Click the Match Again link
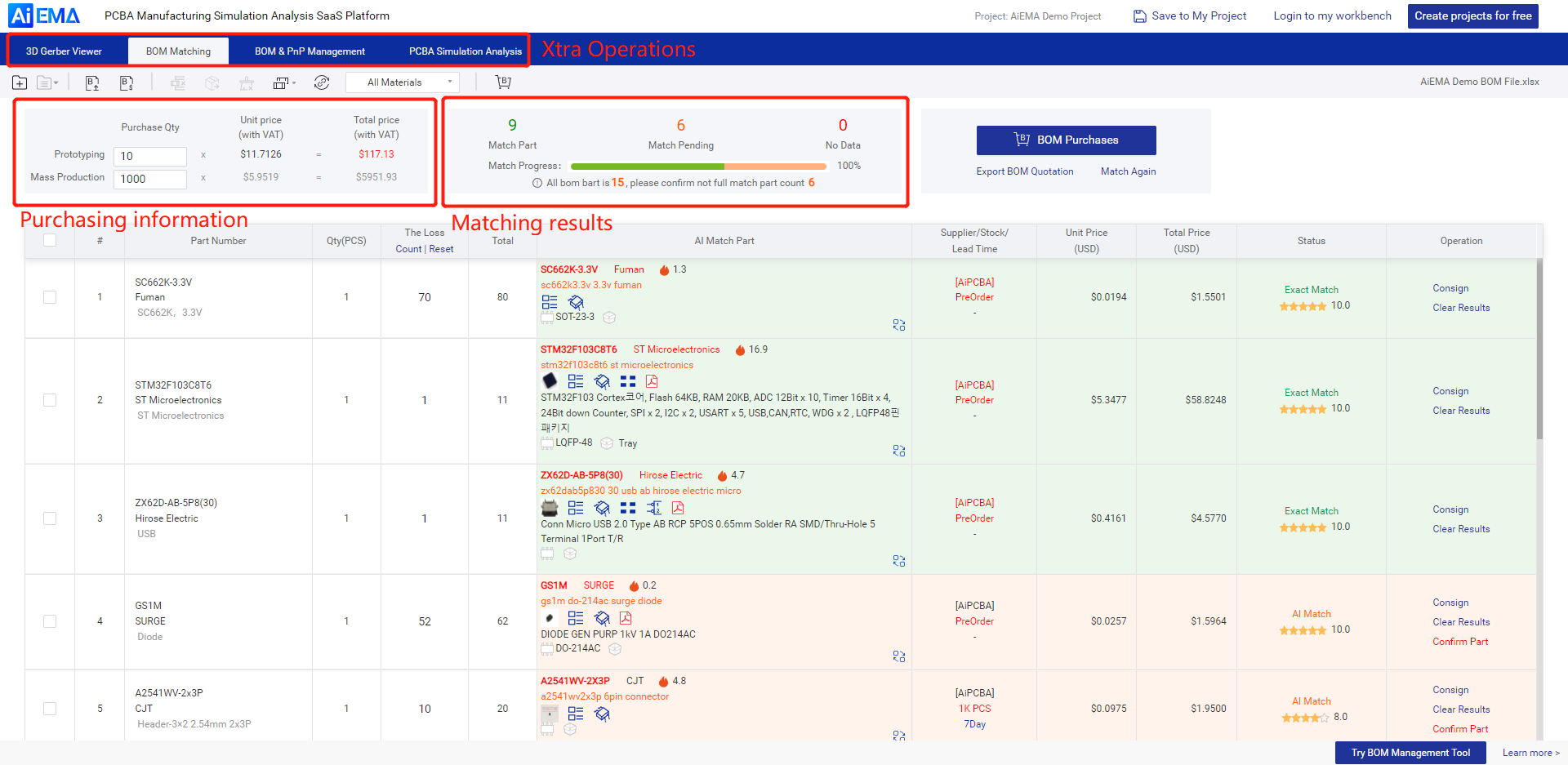This screenshot has width=1568, height=765. tap(1128, 171)
